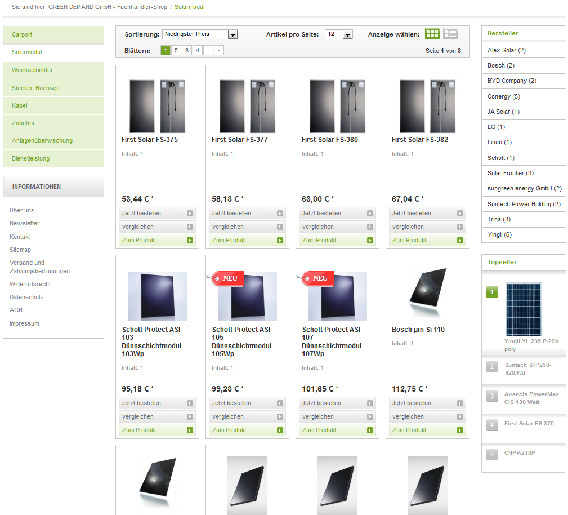Click NEU badge on Schott Protect ASI 105
Viewport: 568px width, 515px height.
[x=227, y=278]
